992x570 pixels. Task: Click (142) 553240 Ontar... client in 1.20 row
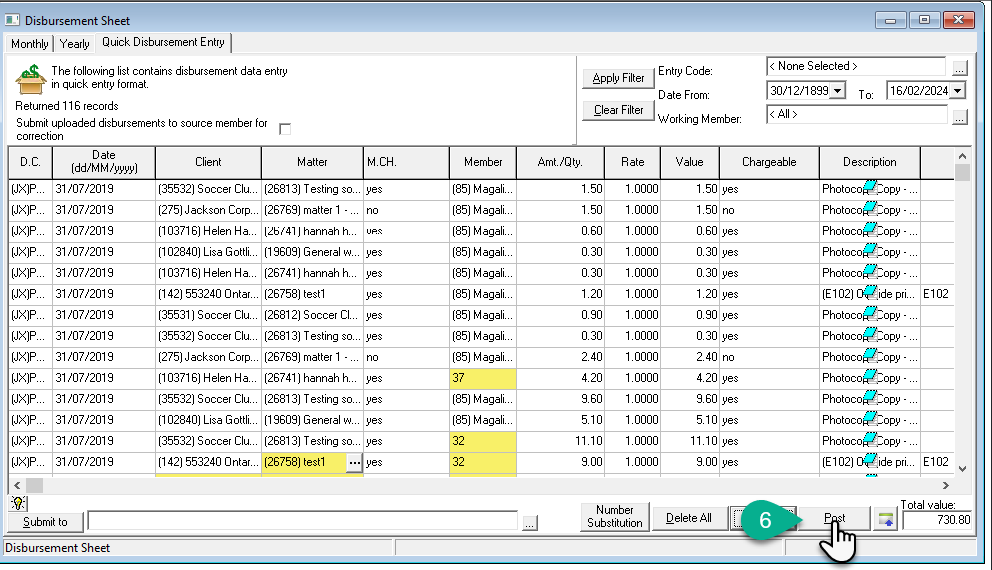pyautogui.click(x=208, y=294)
